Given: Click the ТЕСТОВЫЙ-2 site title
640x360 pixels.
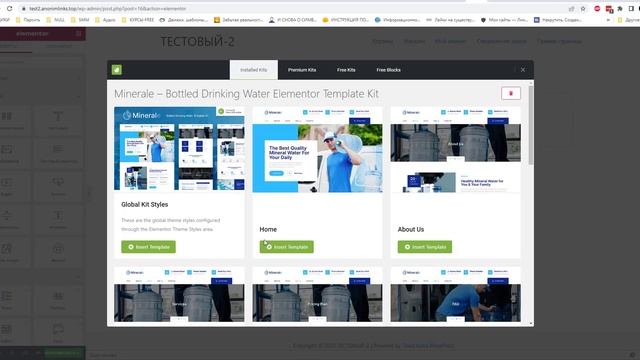Looking at the screenshot, I should point(198,42).
